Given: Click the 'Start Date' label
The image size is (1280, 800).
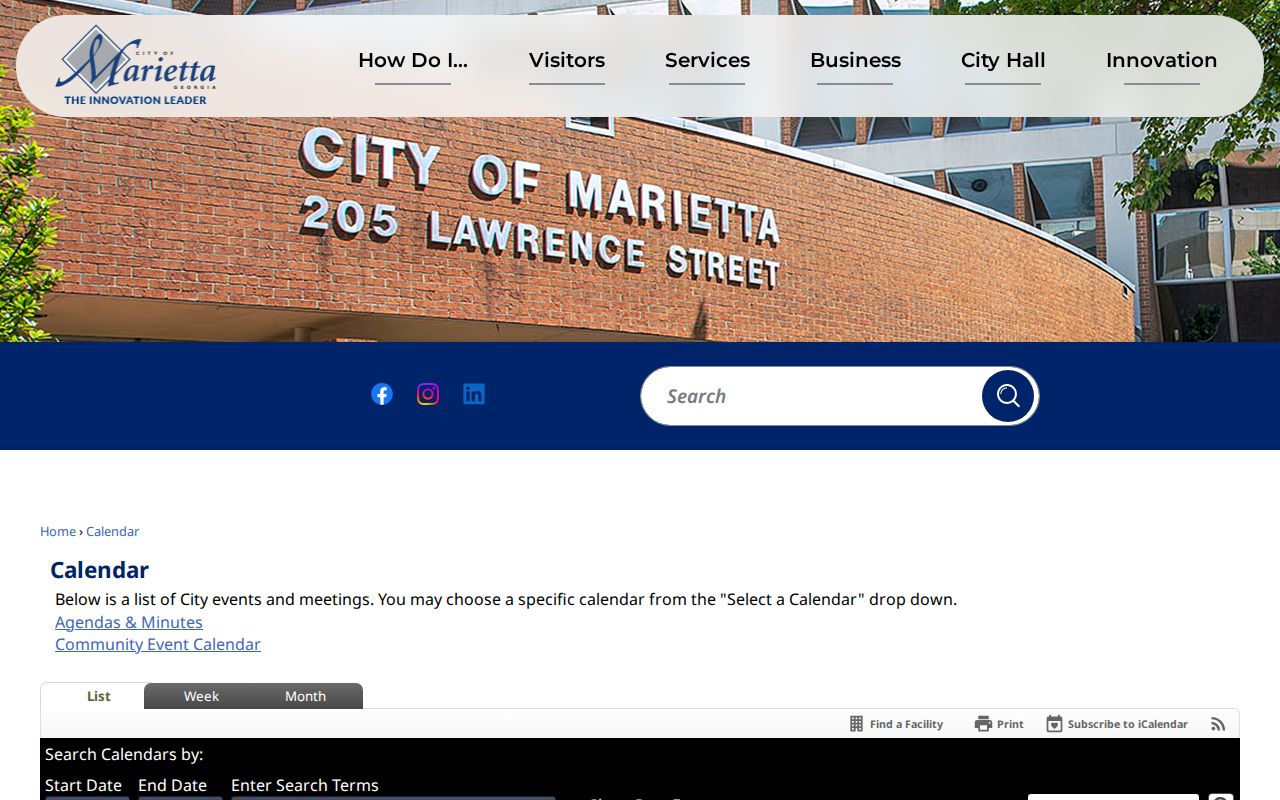Looking at the screenshot, I should point(83,785).
